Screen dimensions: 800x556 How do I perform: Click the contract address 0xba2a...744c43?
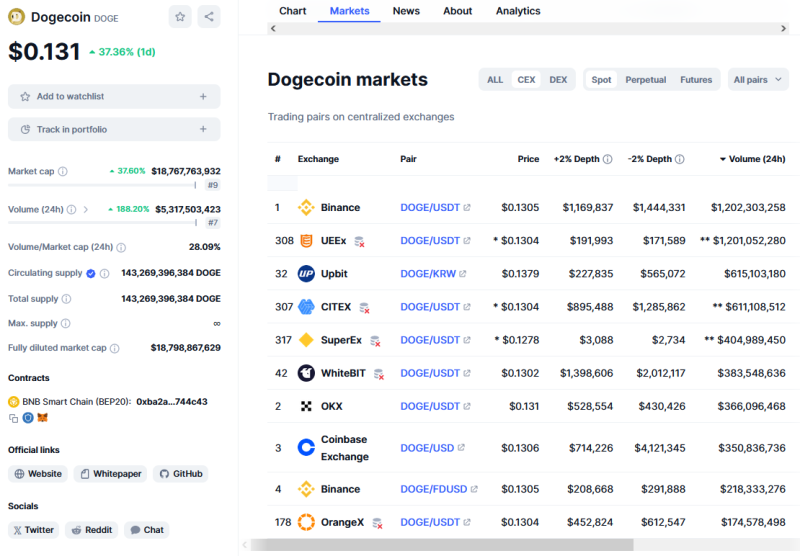(172, 402)
